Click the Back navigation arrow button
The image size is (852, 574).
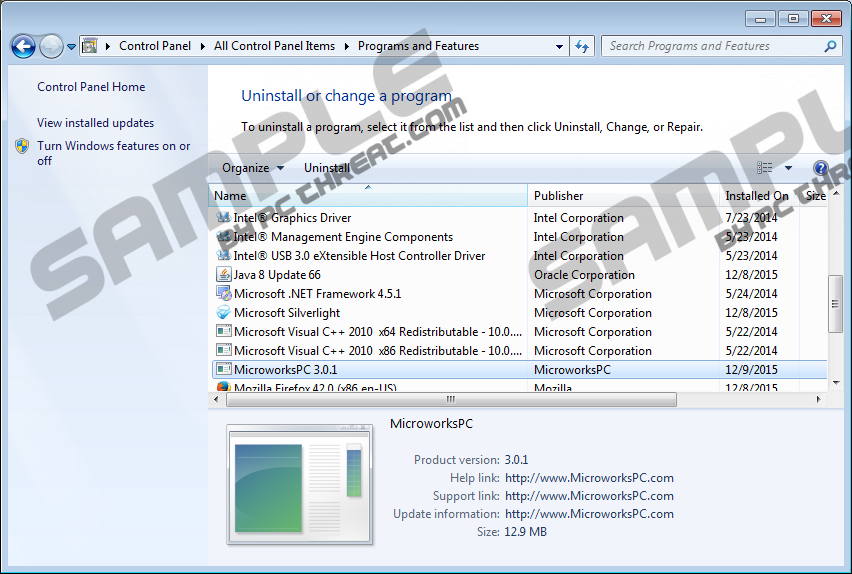(x=23, y=46)
